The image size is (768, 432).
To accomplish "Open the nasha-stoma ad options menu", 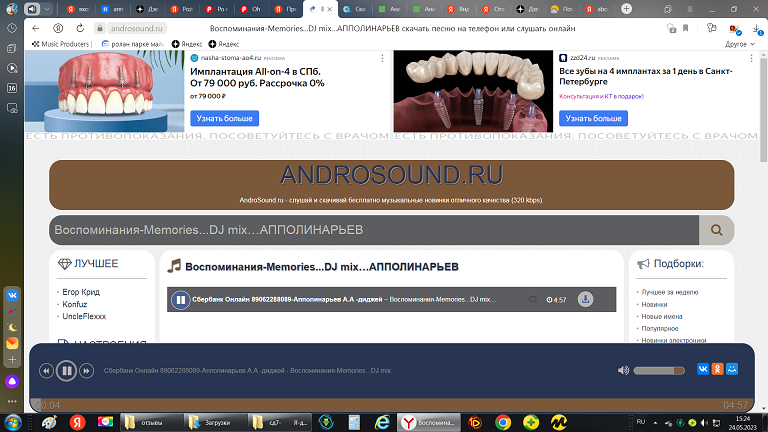I will click(382, 58).
